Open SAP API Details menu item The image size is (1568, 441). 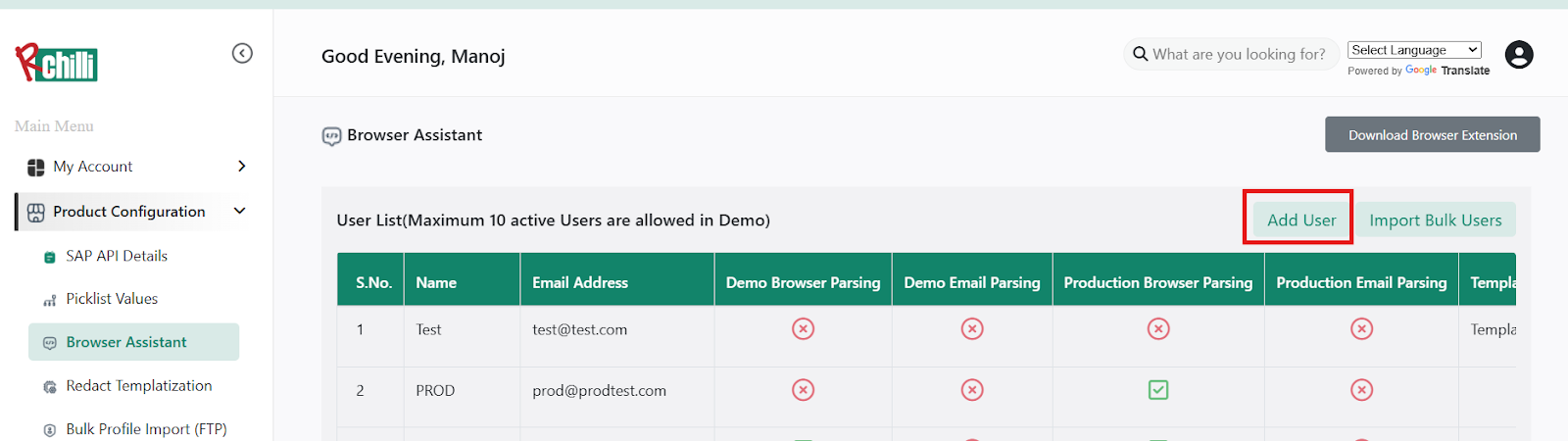coord(117,256)
